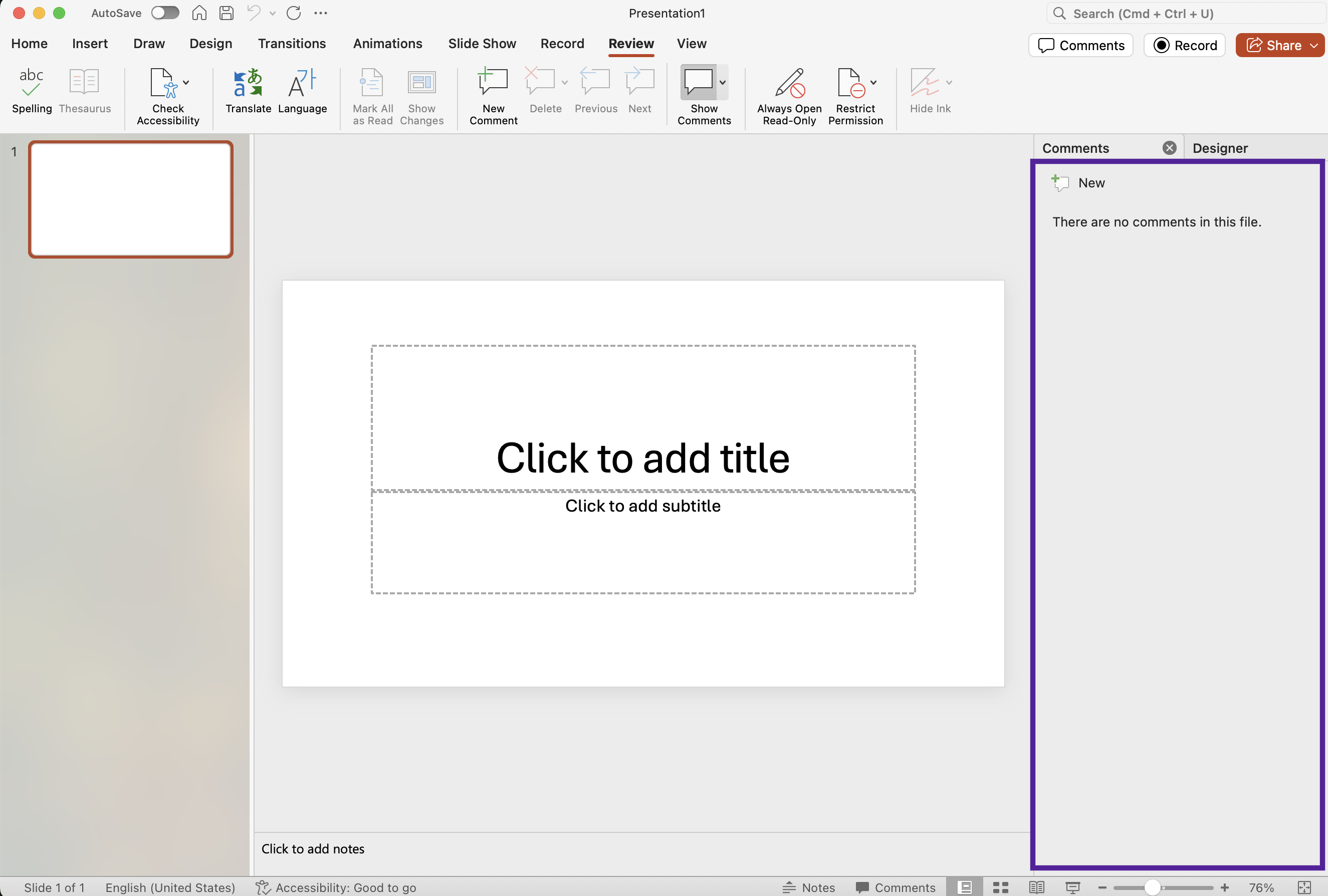Screen dimensions: 1328x896
Task: Expand the Share button chevron
Action: tap(1313, 45)
